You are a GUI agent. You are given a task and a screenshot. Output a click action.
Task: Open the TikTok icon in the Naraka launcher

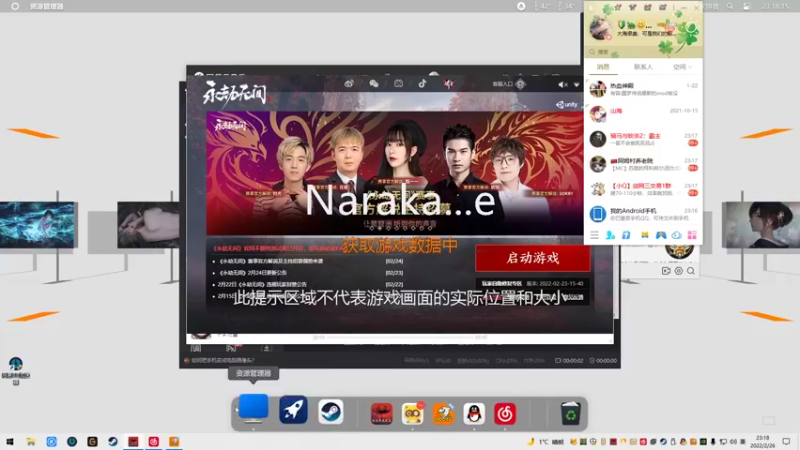point(422,84)
